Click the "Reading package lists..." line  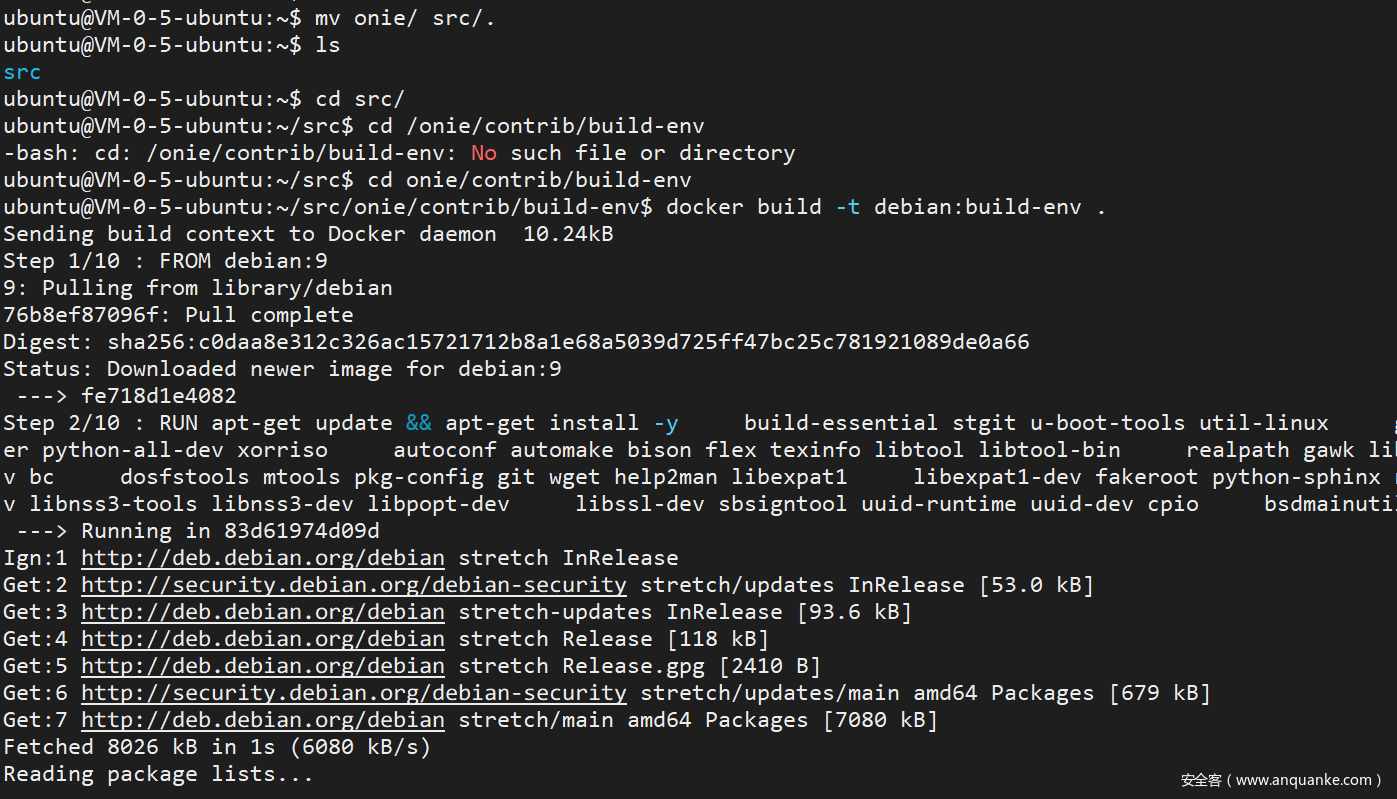coord(158,774)
